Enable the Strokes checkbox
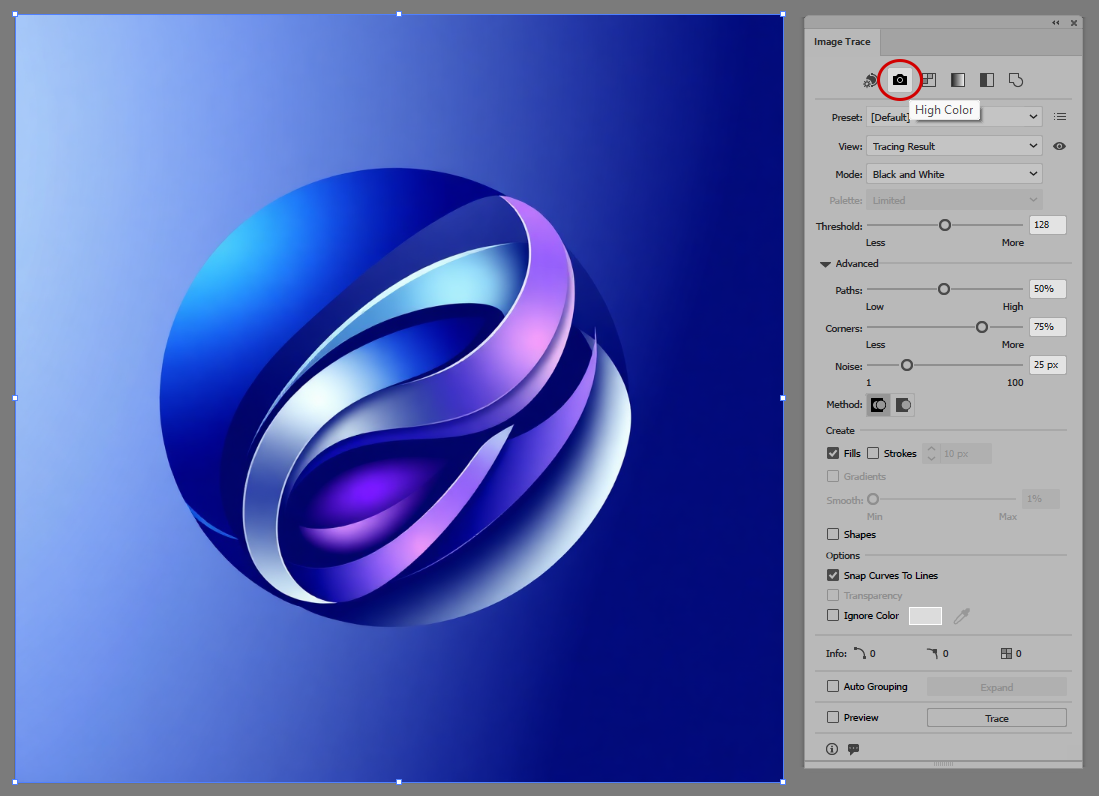 873,453
